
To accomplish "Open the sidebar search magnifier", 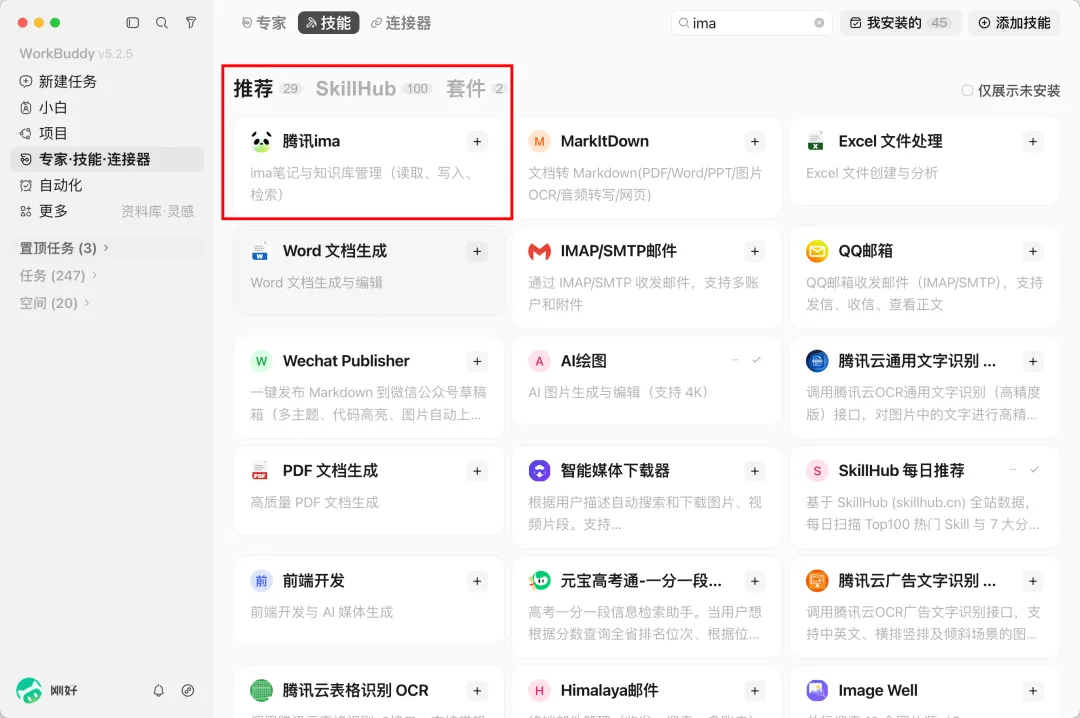I will pos(162,23).
